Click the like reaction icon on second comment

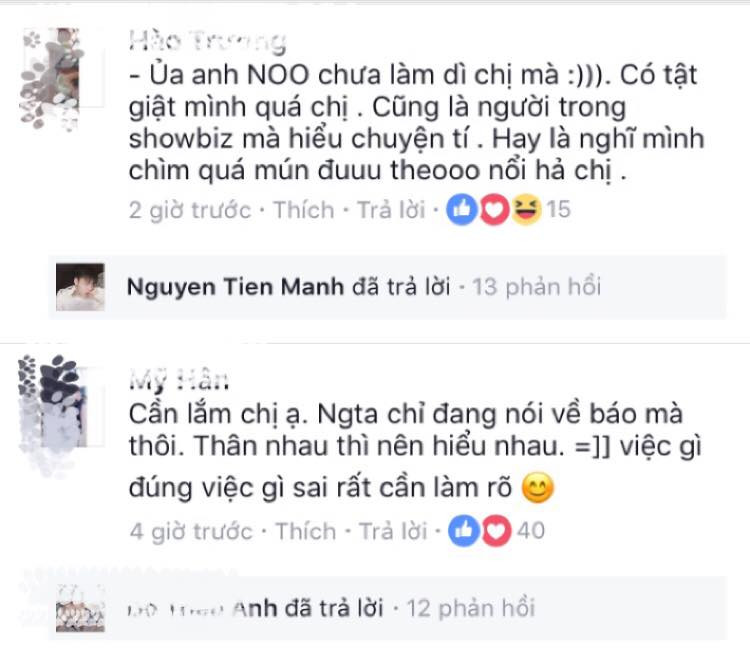coord(463,531)
